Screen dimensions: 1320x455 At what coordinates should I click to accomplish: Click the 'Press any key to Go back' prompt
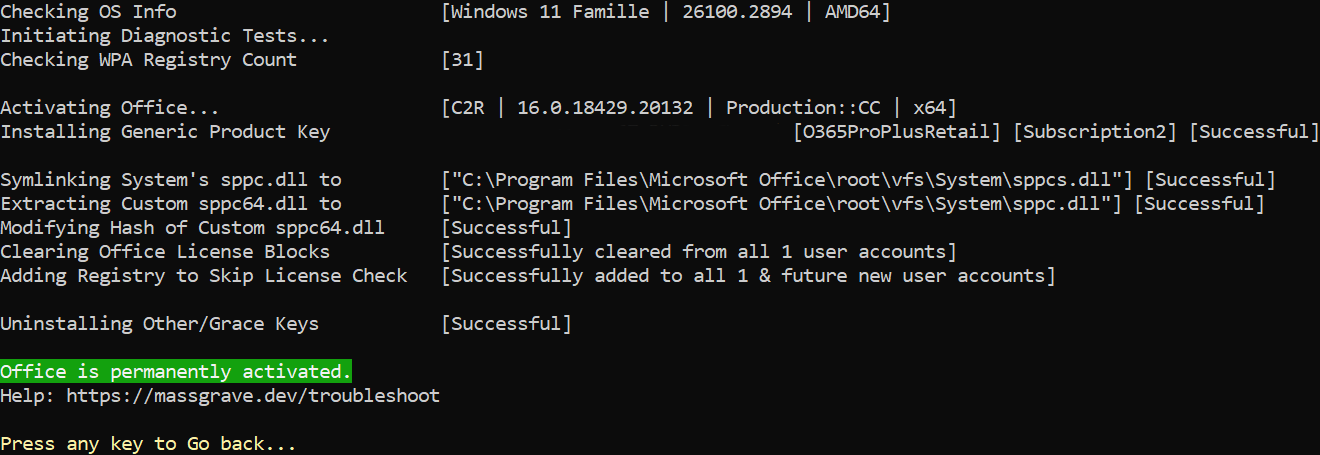(149, 444)
